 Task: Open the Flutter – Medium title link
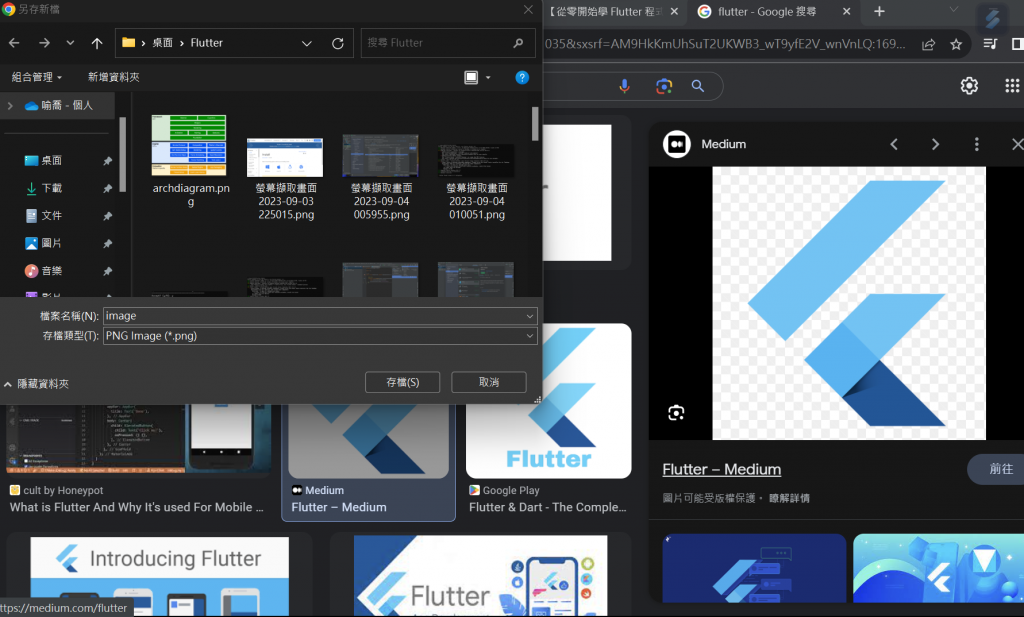tap(721, 469)
